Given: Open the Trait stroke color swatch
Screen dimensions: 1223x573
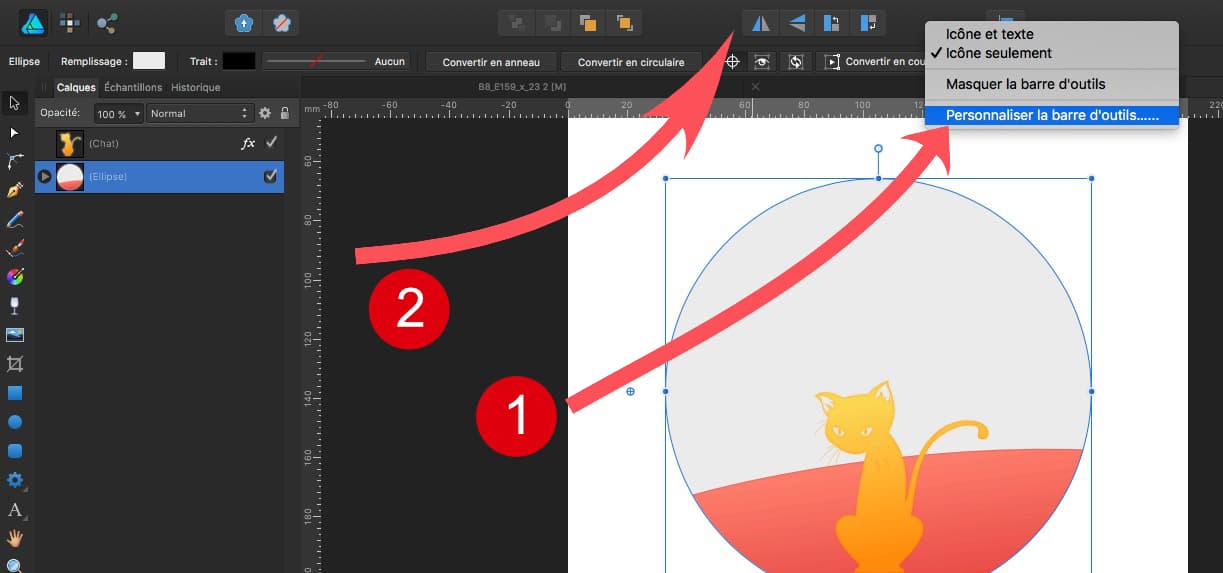Looking at the screenshot, I should click(239, 61).
